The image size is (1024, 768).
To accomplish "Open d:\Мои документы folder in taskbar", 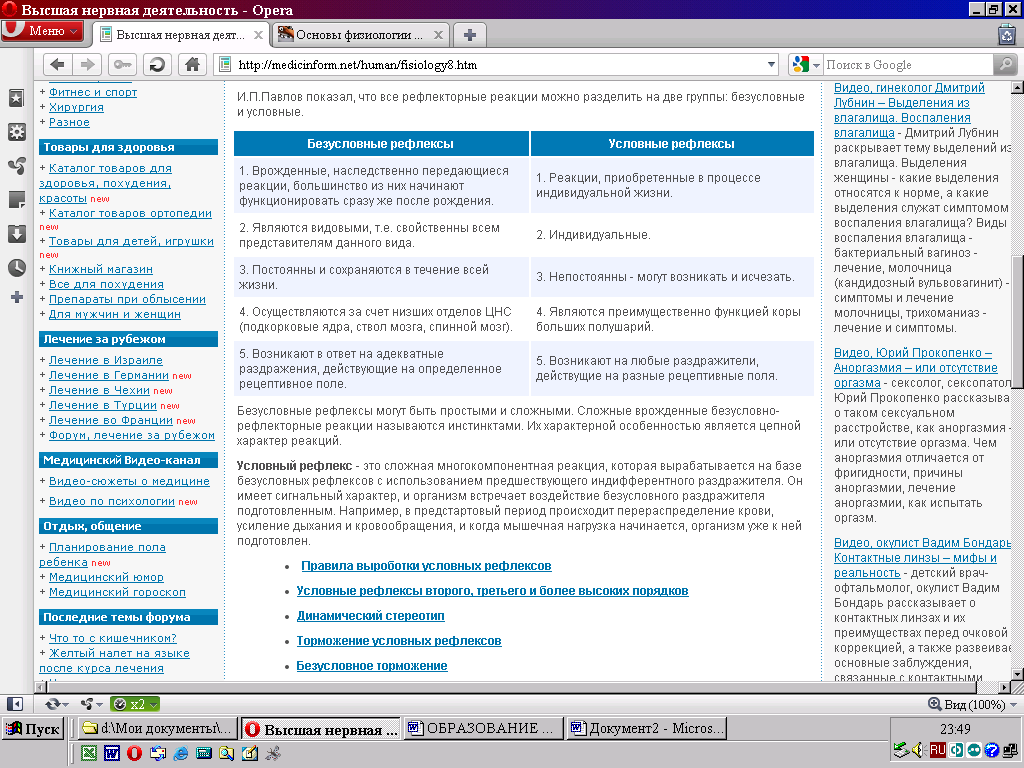I will point(157,728).
